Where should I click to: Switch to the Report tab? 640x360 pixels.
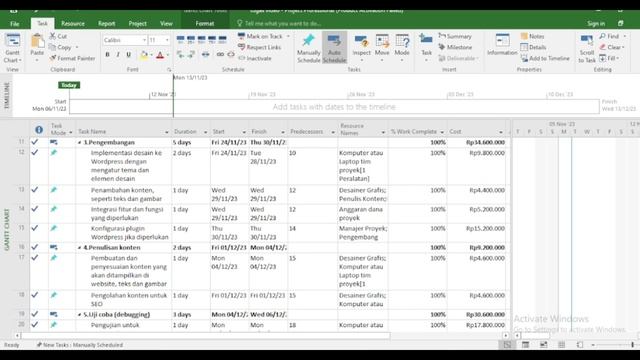coord(107,24)
